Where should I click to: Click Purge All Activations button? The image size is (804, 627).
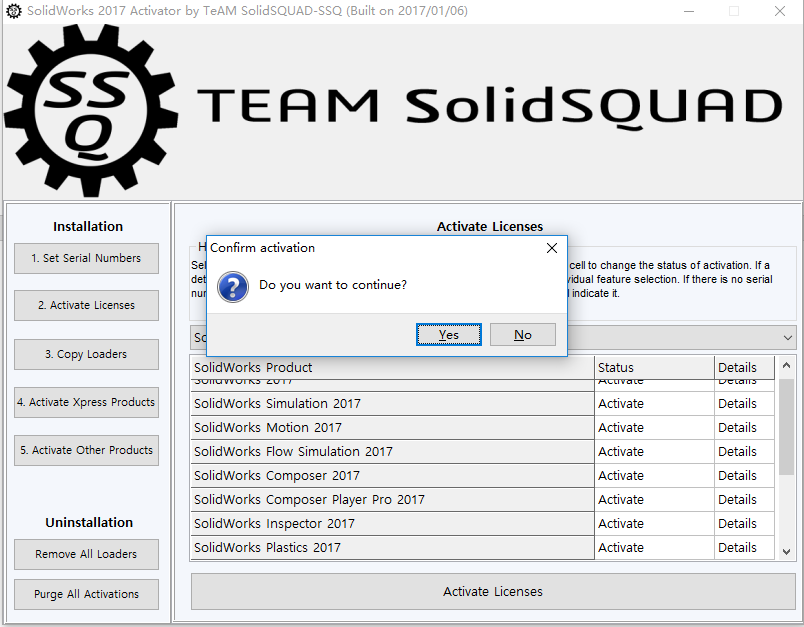86,594
